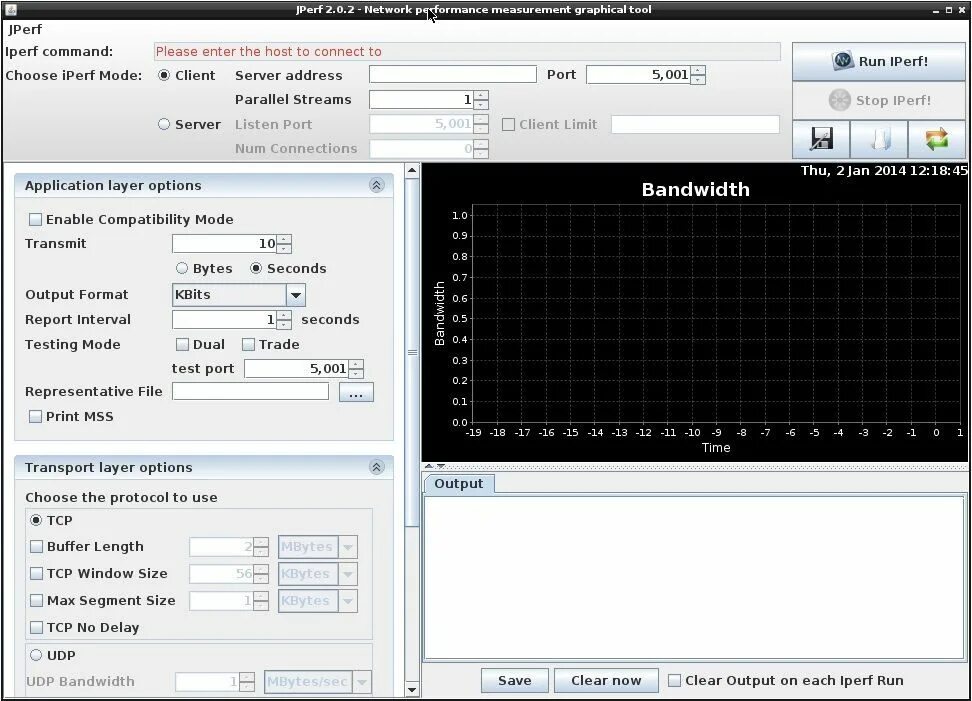Viewport: 972px width, 701px height.
Task: Decrease the test port with down arrow
Action: 356,373
